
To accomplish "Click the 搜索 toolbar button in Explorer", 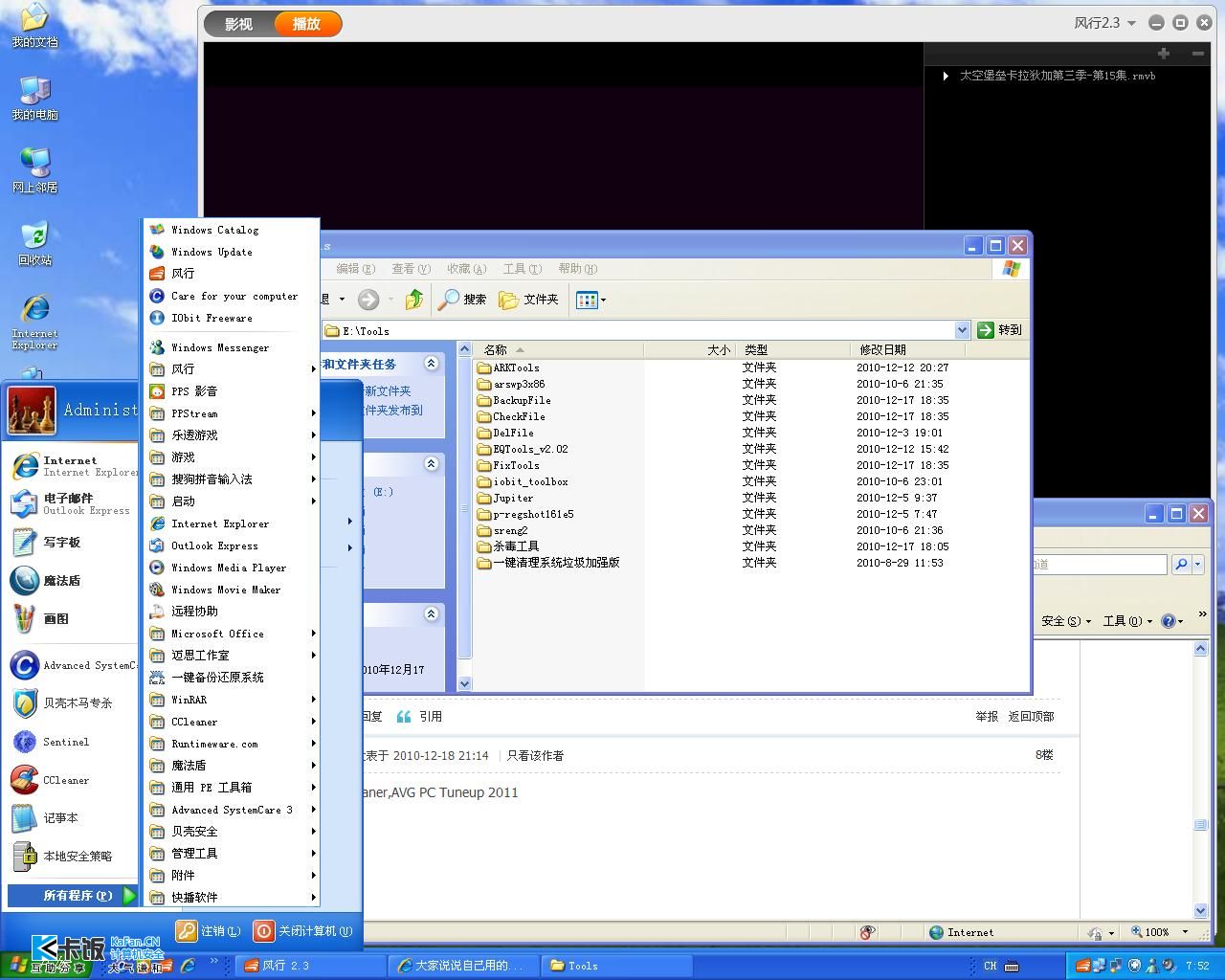I will (462, 300).
